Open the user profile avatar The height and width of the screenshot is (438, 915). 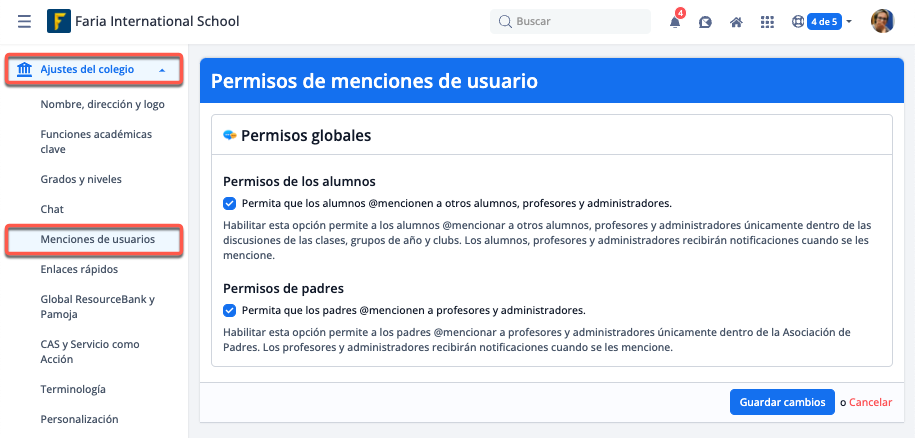tap(882, 21)
